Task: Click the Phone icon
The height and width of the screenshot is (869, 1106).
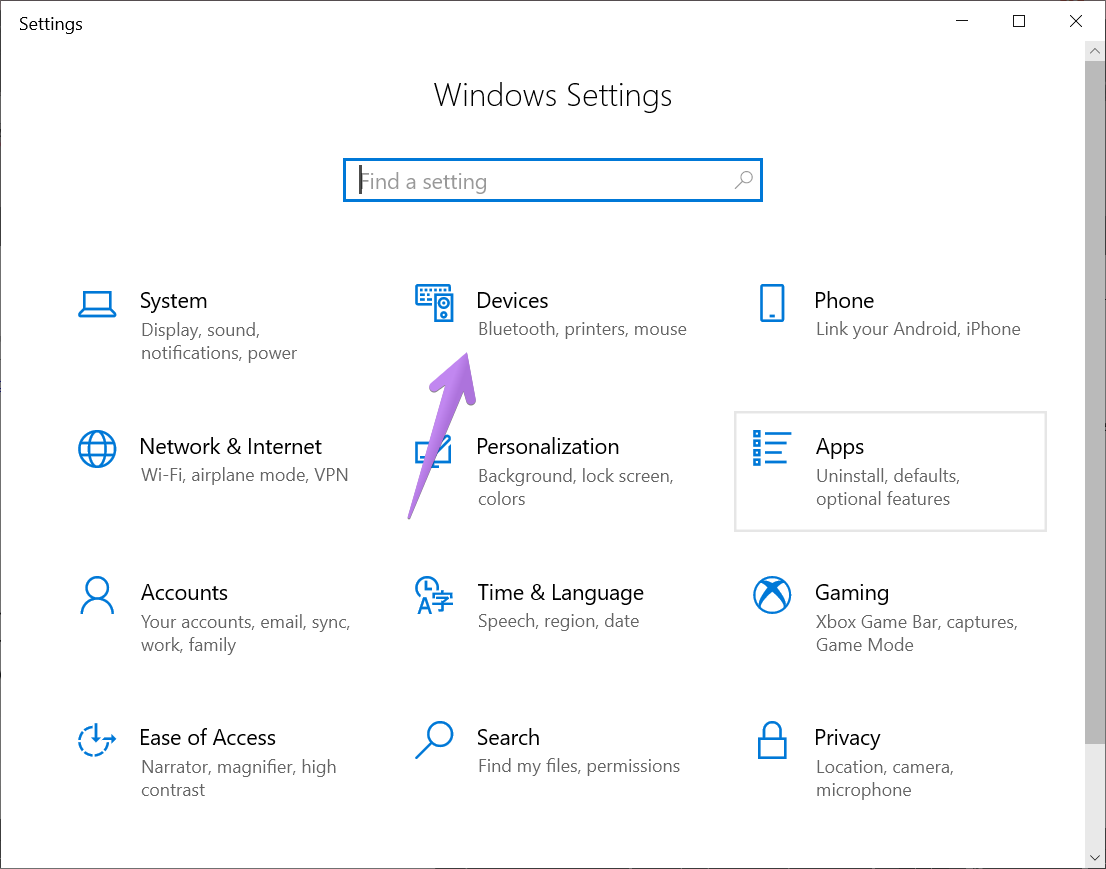Action: click(772, 303)
